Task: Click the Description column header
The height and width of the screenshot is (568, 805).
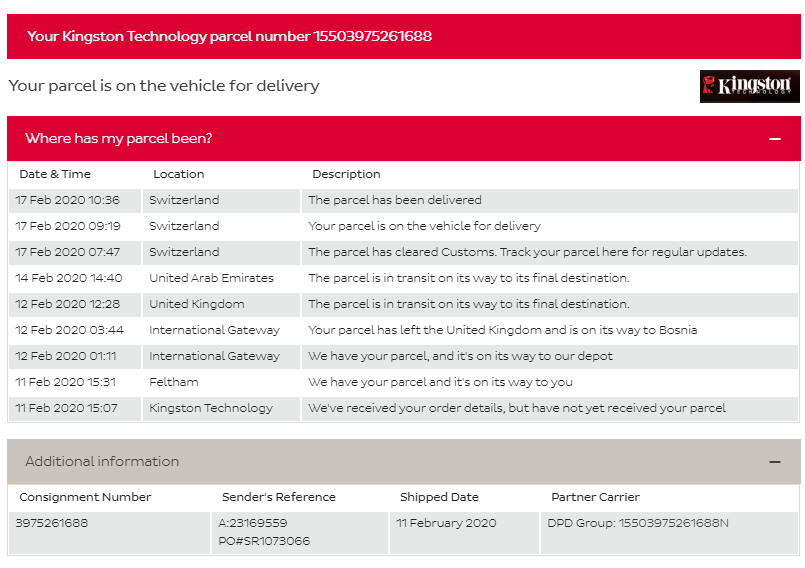Action: [346, 174]
